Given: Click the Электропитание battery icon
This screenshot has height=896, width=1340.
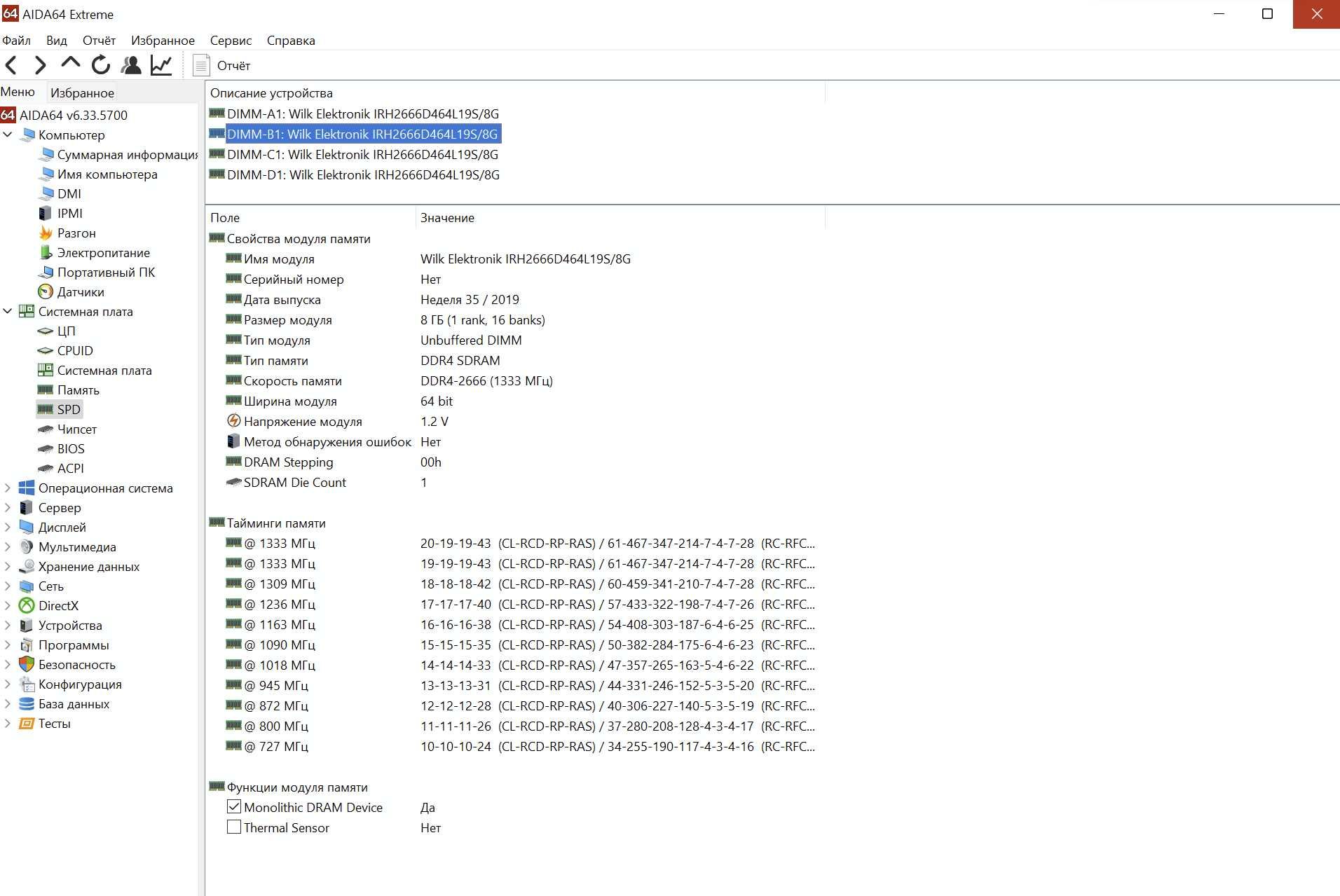Looking at the screenshot, I should (46, 252).
